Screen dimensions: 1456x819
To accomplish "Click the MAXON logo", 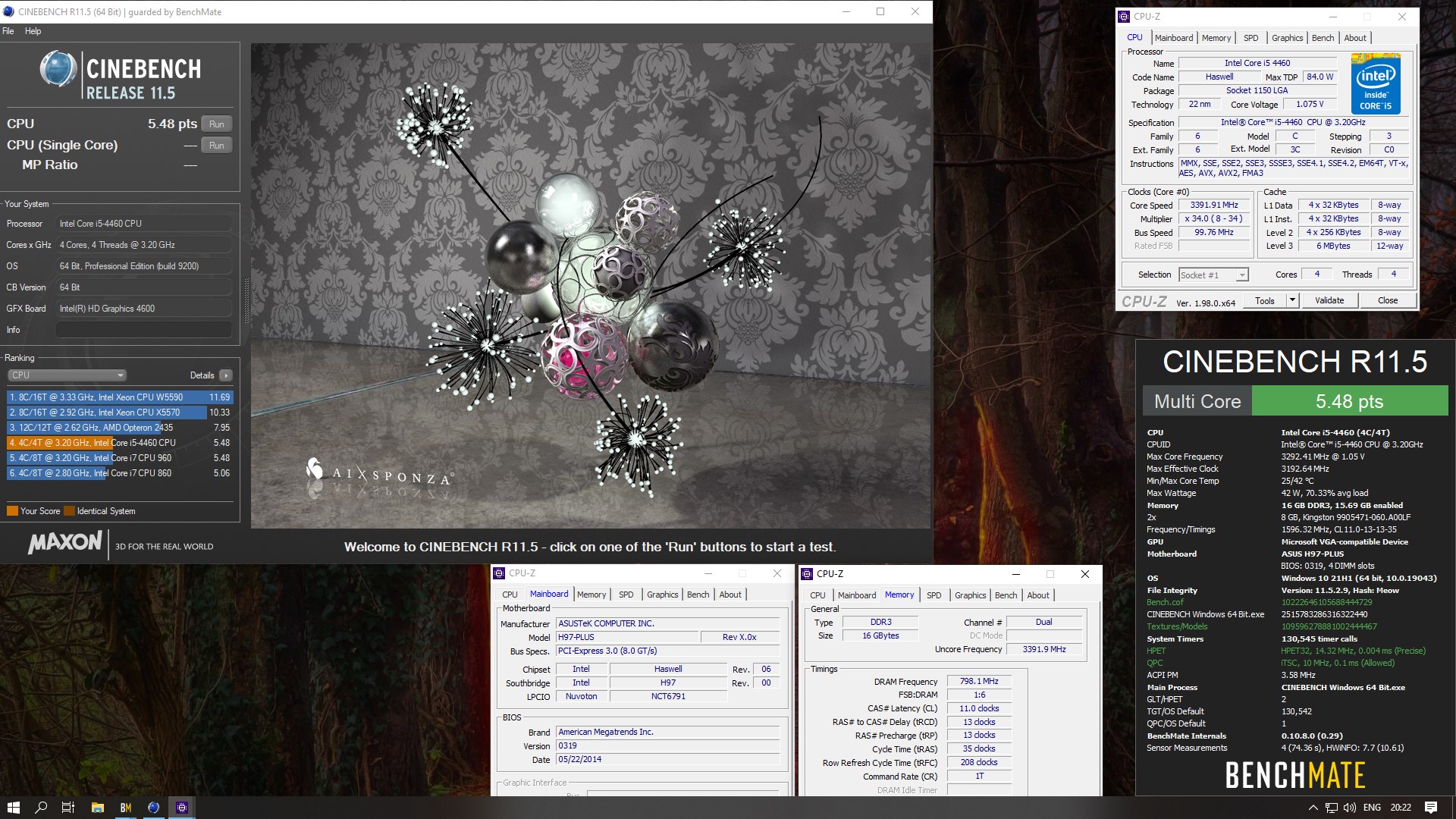I will pyautogui.click(x=65, y=542).
